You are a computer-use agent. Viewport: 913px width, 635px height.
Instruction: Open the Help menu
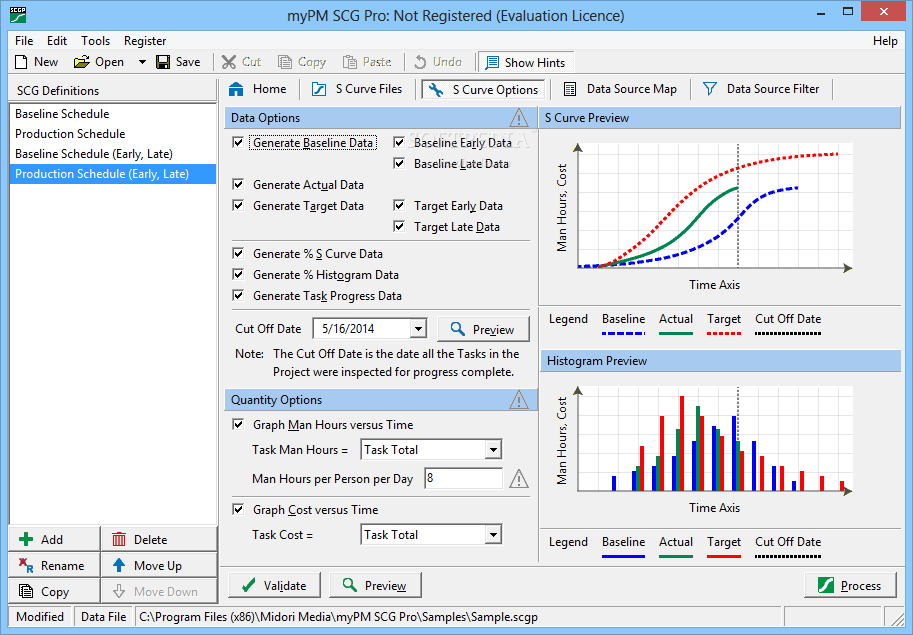pos(885,41)
